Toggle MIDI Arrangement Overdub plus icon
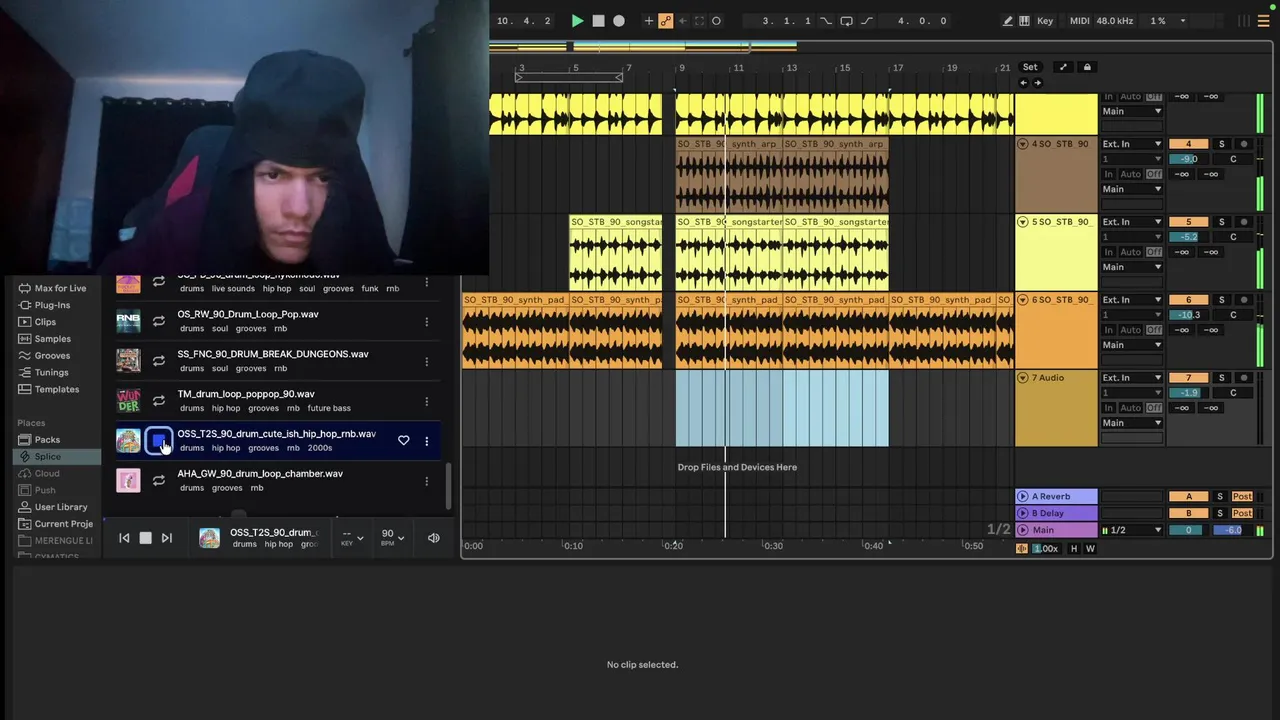 point(649,21)
